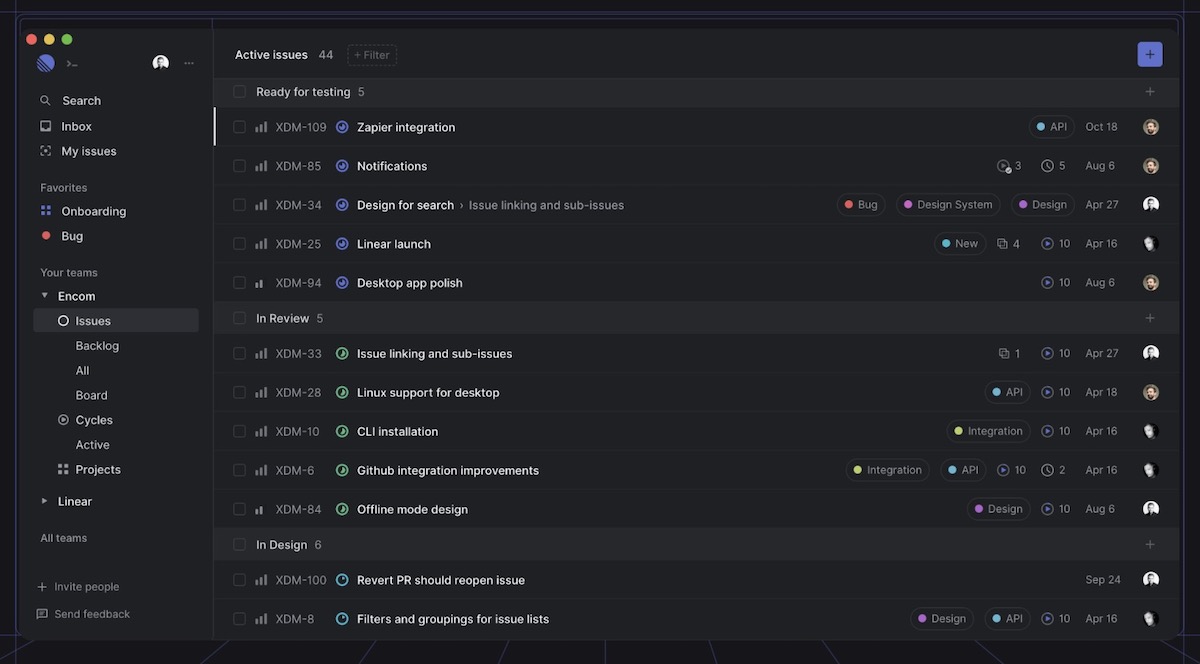
Task: Click the + Filter button
Action: tap(371, 55)
